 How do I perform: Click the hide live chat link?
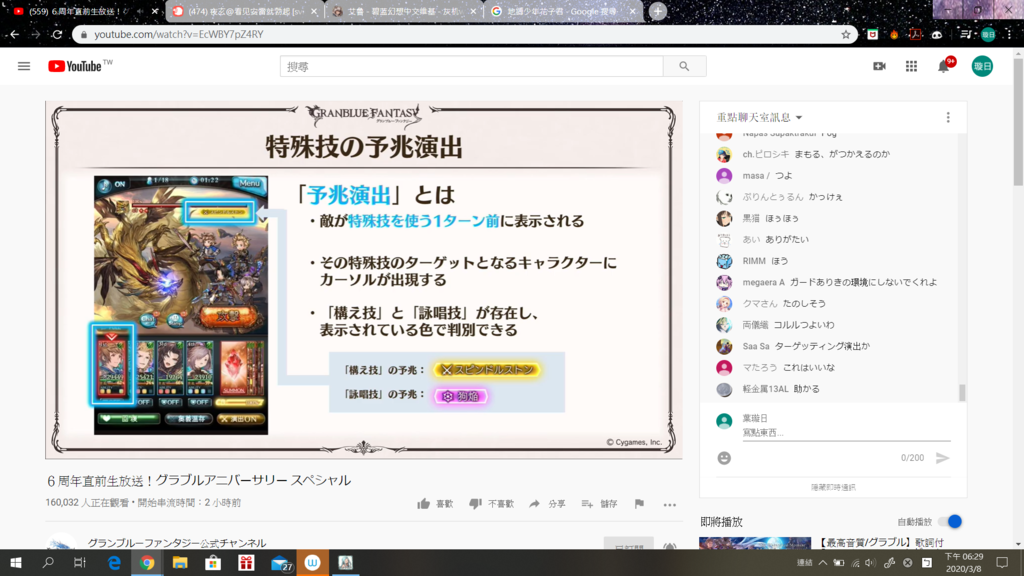(x=833, y=487)
